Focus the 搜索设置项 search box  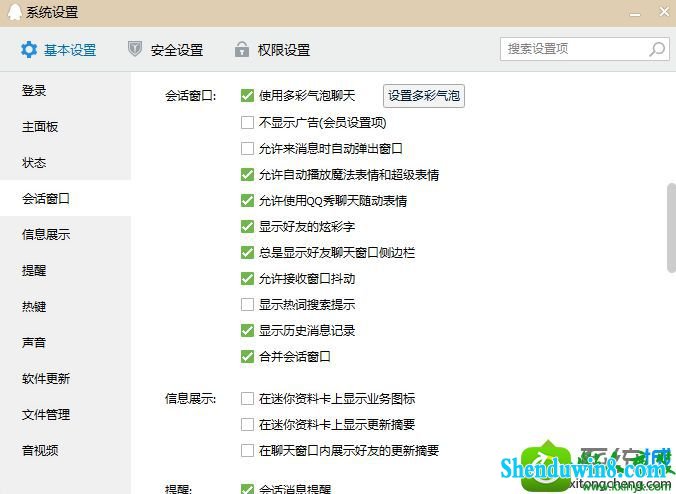pos(585,49)
